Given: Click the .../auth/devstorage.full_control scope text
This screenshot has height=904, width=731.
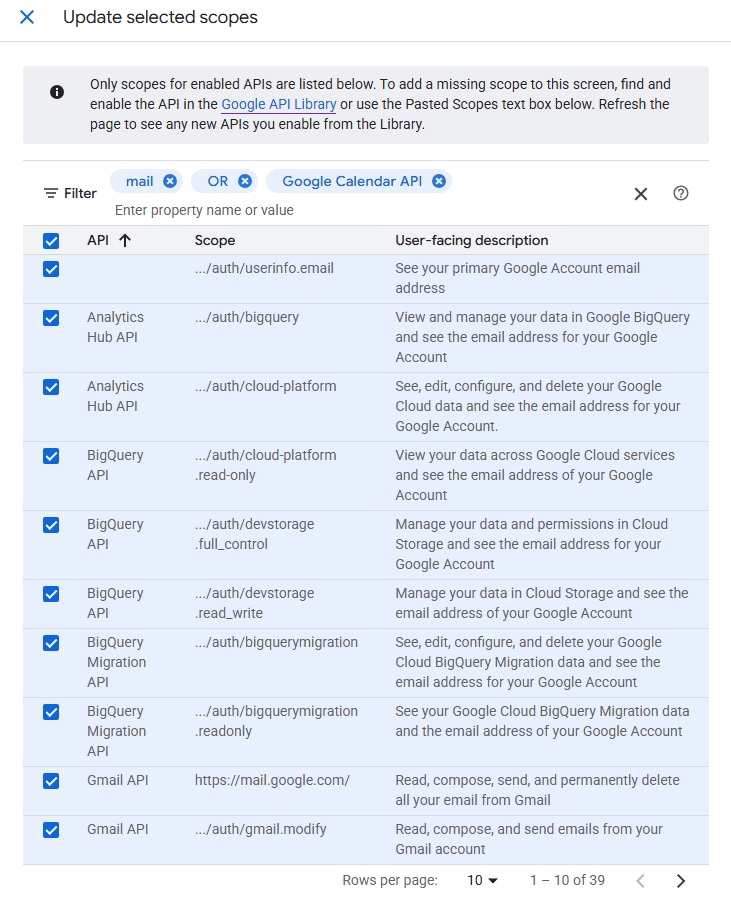Looking at the screenshot, I should pyautogui.click(x=254, y=534).
